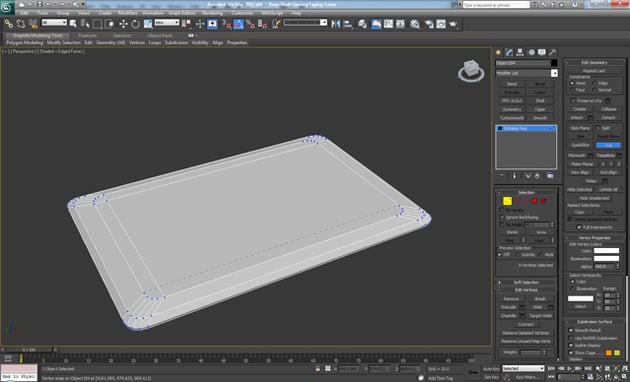
Task: Click the Mirror tool icon
Action: [x=335, y=24]
